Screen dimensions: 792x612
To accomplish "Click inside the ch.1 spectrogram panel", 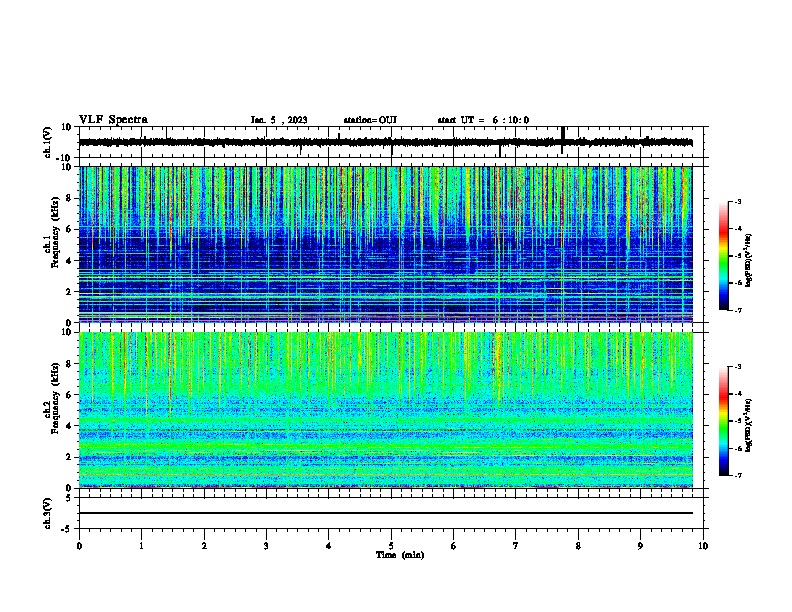I will [386, 244].
